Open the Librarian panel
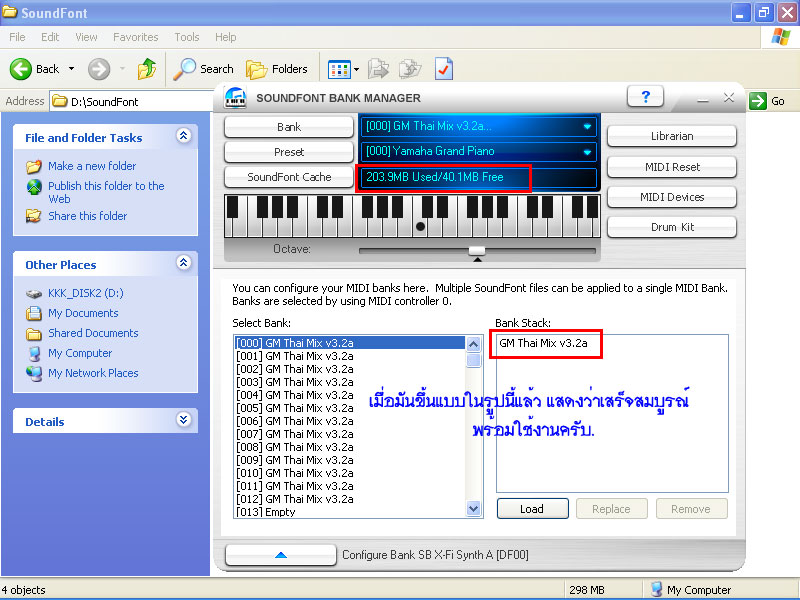 click(x=672, y=136)
